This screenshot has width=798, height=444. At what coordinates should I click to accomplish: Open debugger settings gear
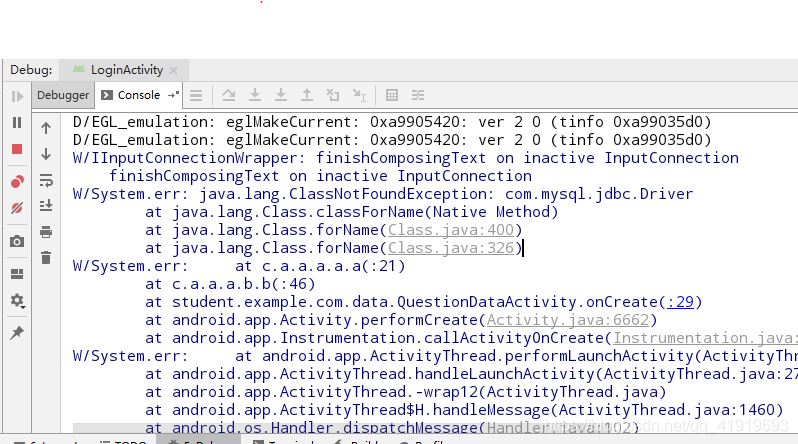tap(17, 301)
